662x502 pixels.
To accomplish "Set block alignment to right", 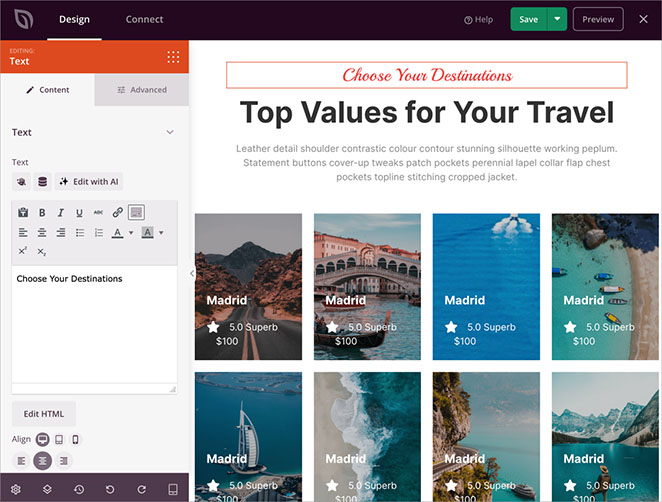I will [64, 461].
